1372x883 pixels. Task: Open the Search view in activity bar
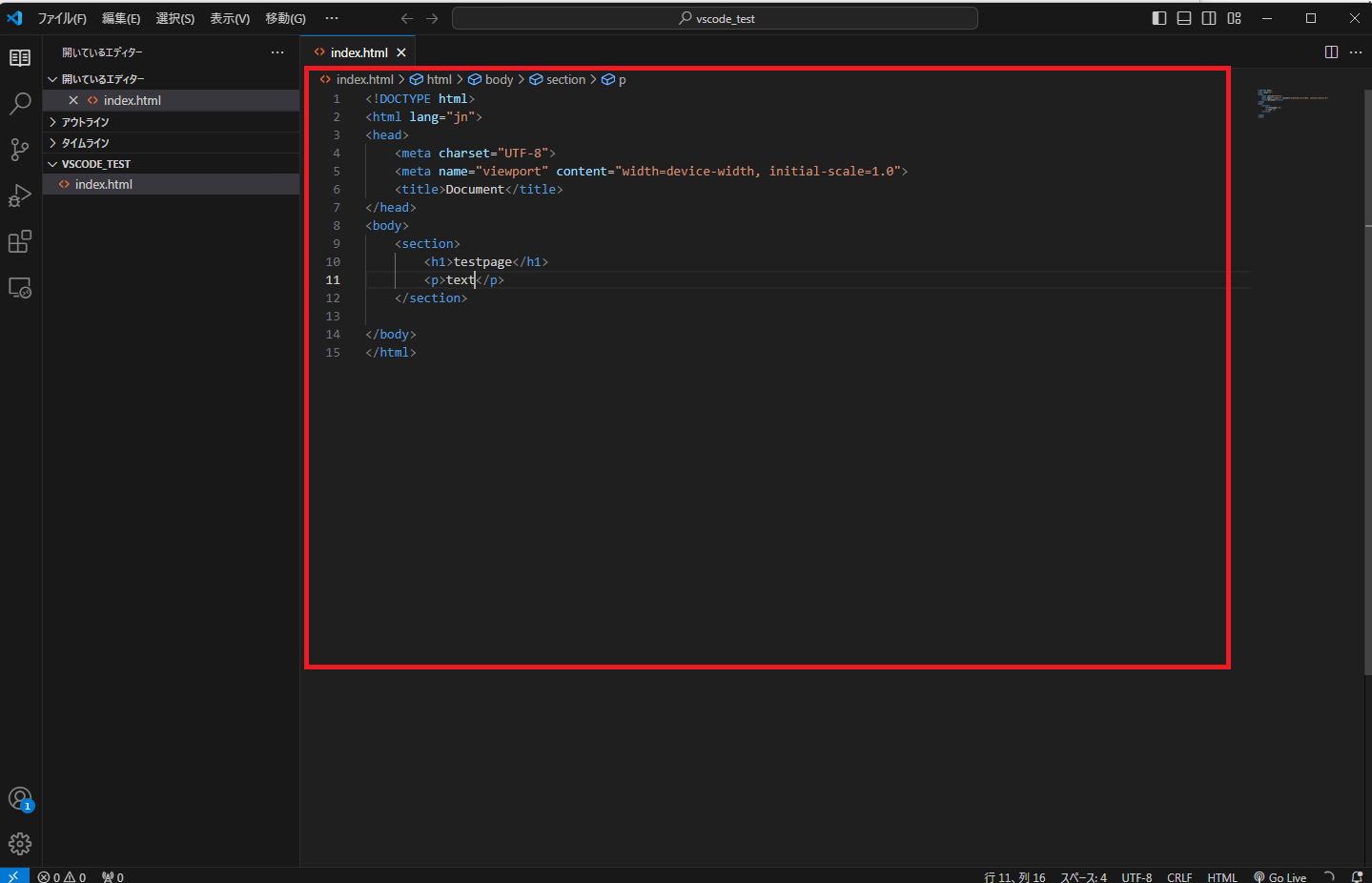point(20,103)
